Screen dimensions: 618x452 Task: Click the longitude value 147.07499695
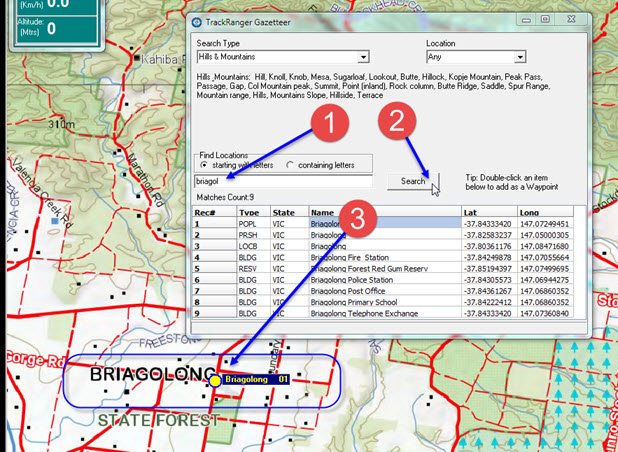click(x=544, y=269)
